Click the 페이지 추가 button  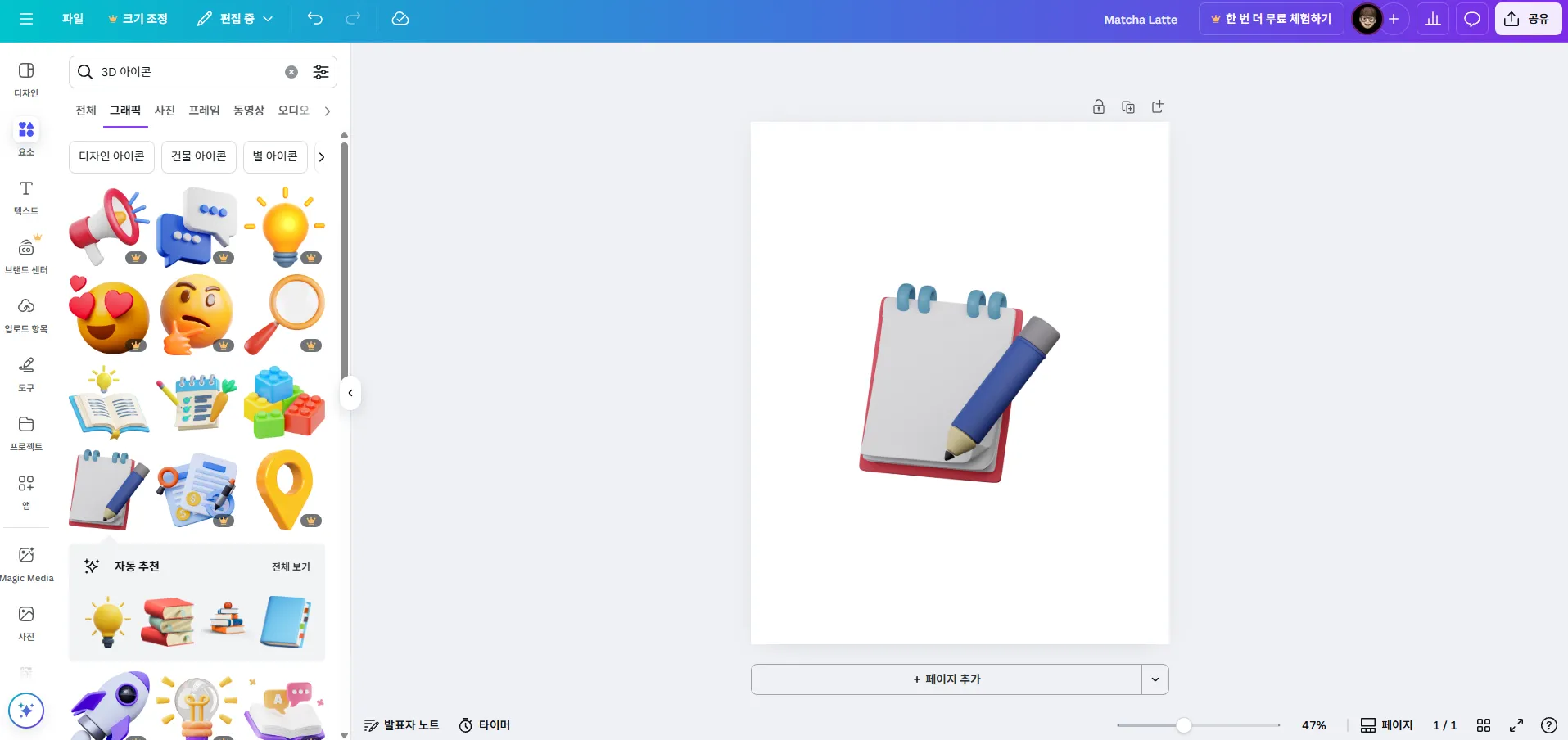947,679
